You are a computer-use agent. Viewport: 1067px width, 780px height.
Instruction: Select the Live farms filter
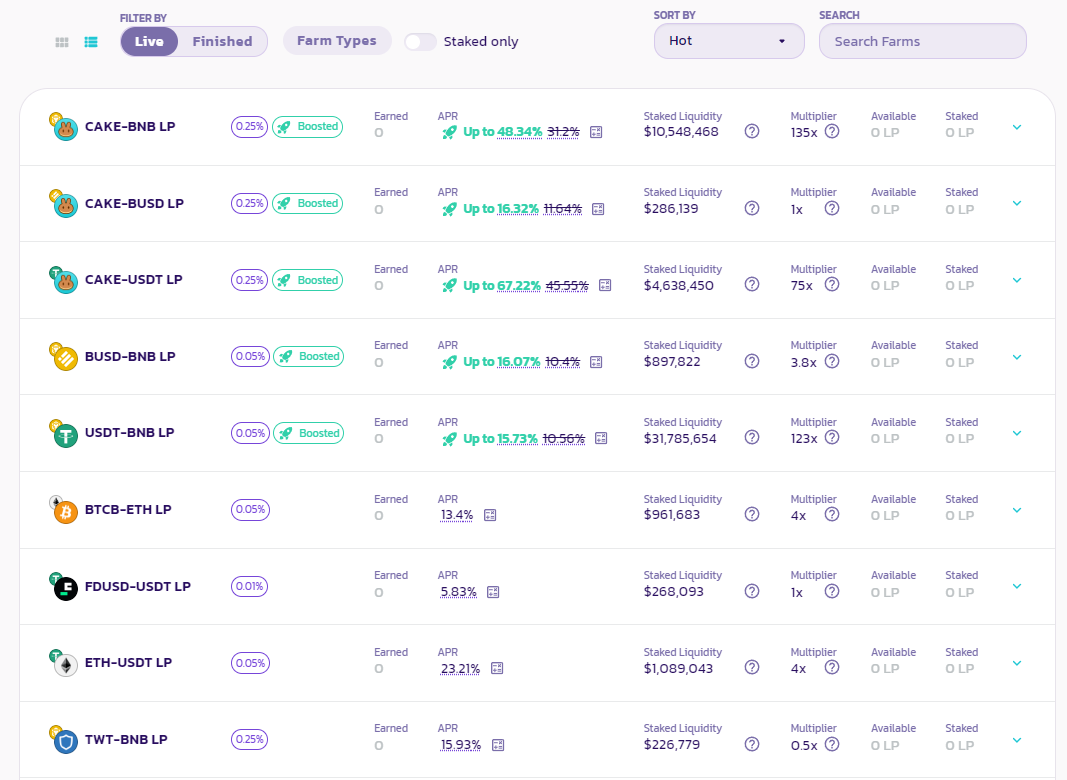click(149, 41)
